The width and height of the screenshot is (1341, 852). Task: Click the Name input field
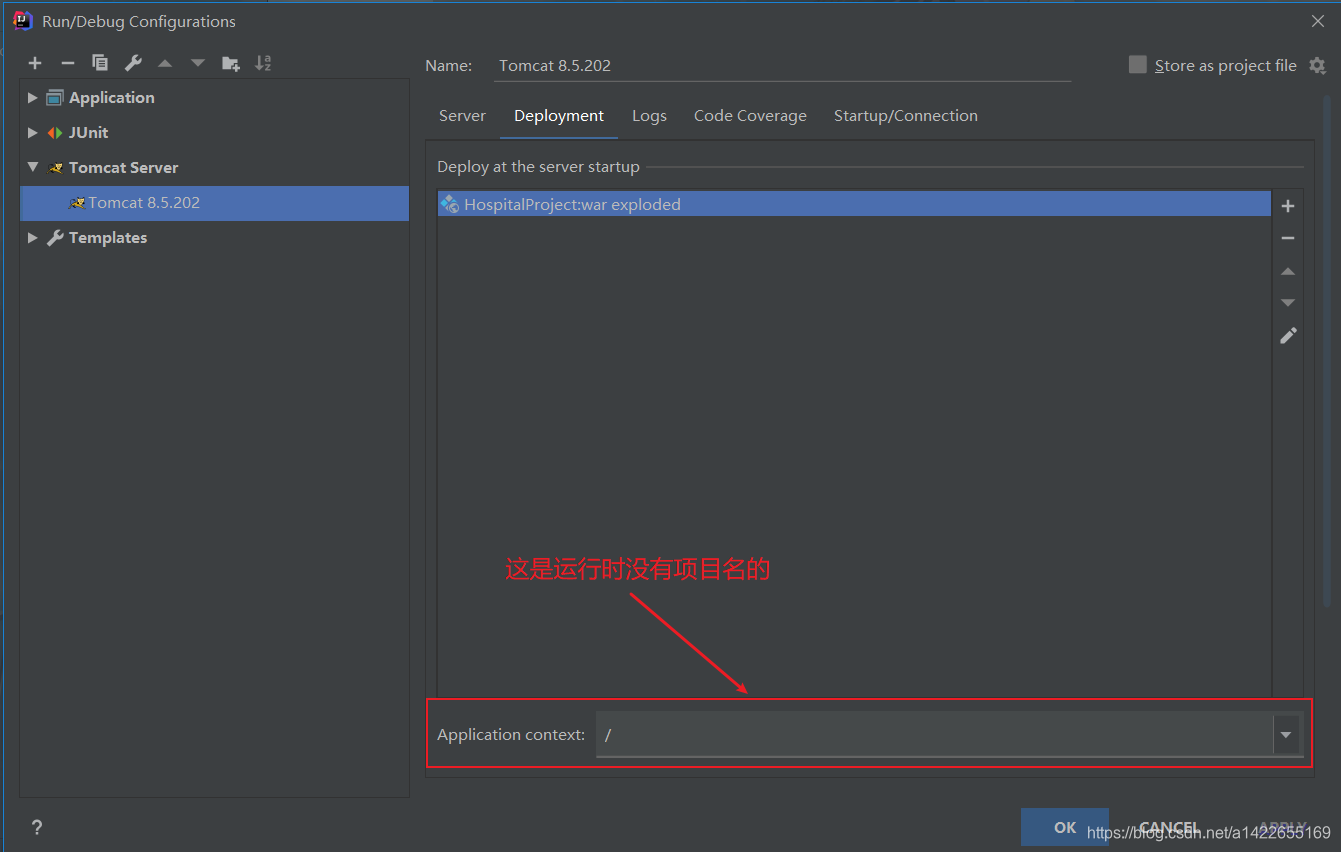(x=783, y=66)
